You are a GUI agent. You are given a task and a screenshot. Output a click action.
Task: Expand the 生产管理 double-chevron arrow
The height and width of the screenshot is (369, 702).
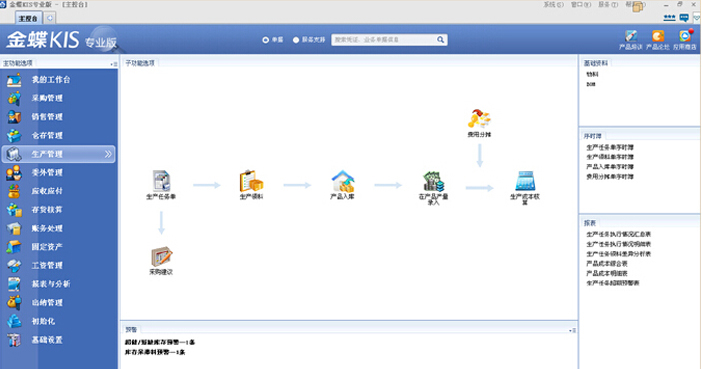click(x=108, y=154)
